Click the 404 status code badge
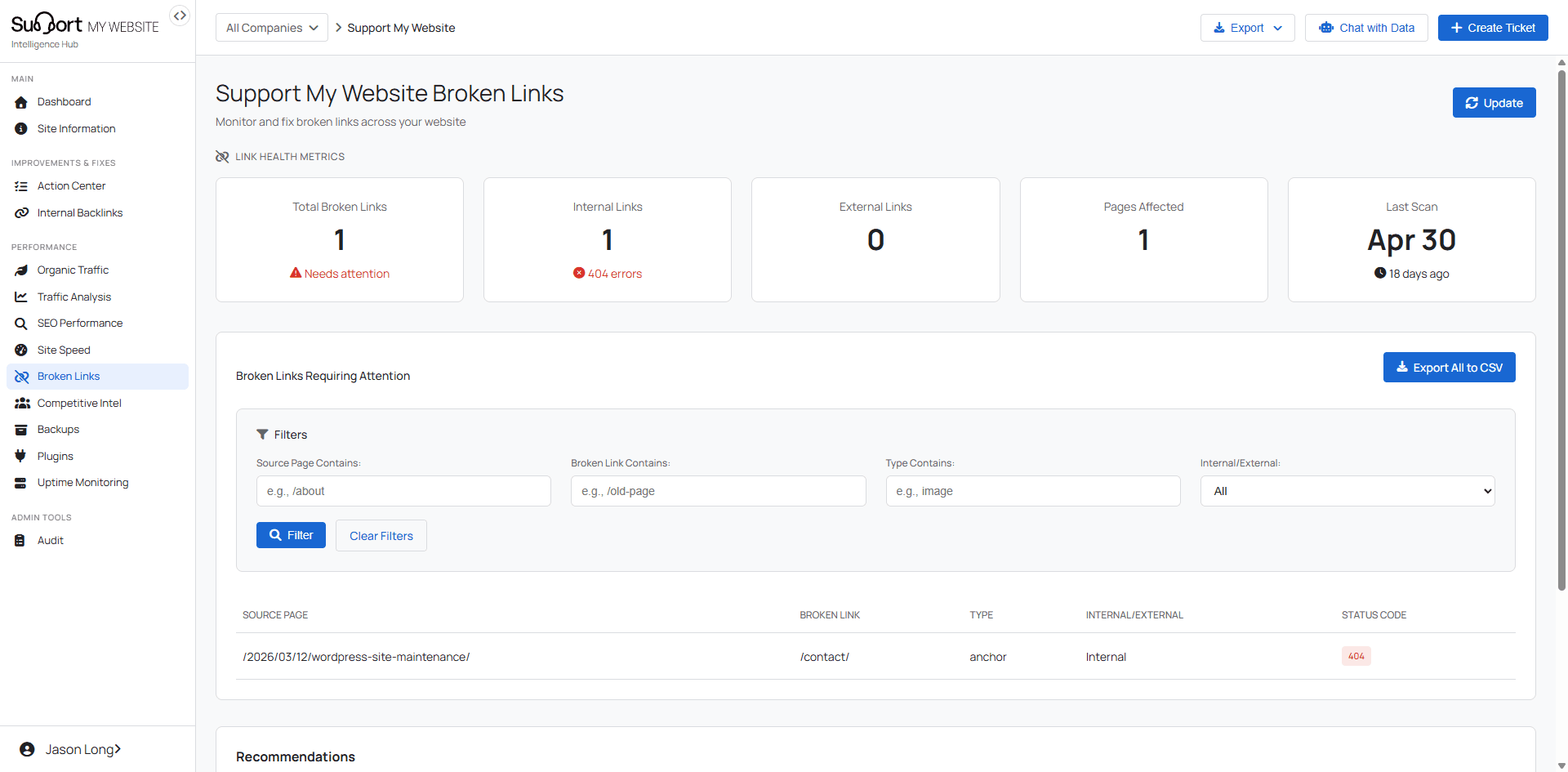 (1356, 656)
